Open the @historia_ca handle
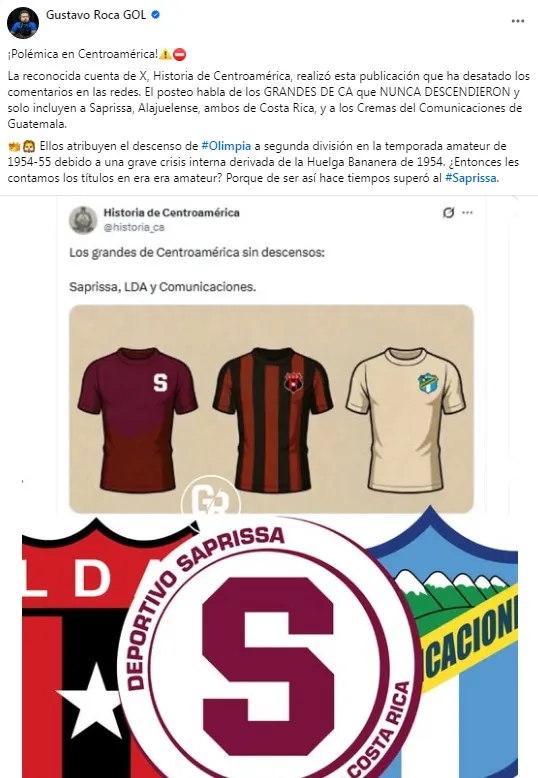 tap(134, 227)
